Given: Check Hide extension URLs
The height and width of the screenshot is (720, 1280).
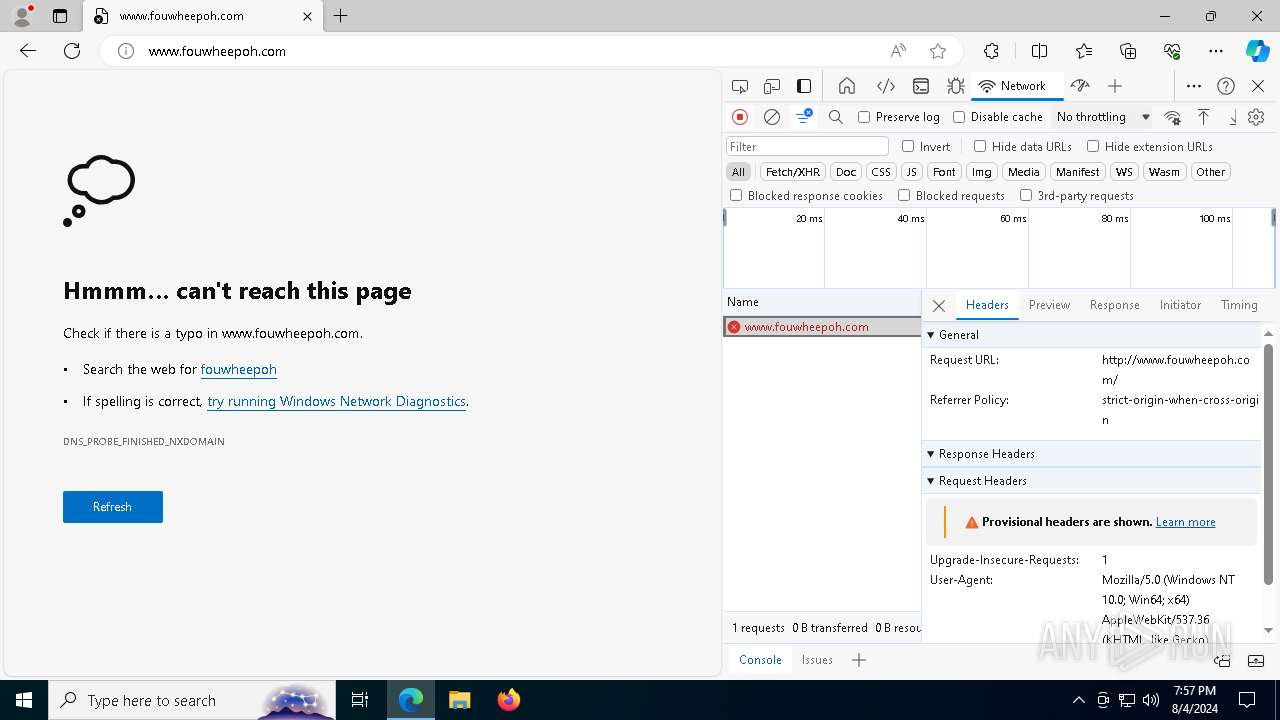Looking at the screenshot, I should pyautogui.click(x=1093, y=146).
